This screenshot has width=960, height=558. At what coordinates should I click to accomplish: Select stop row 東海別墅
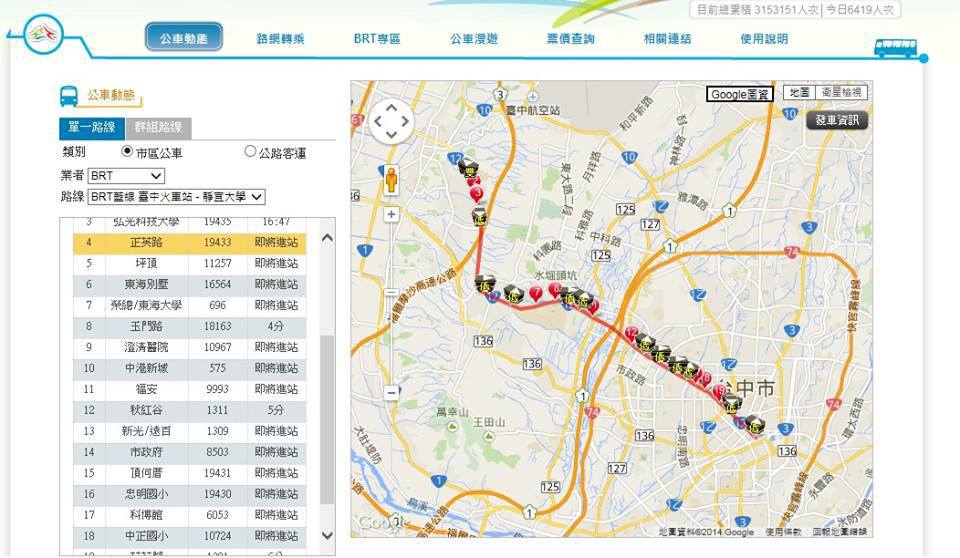click(189, 284)
